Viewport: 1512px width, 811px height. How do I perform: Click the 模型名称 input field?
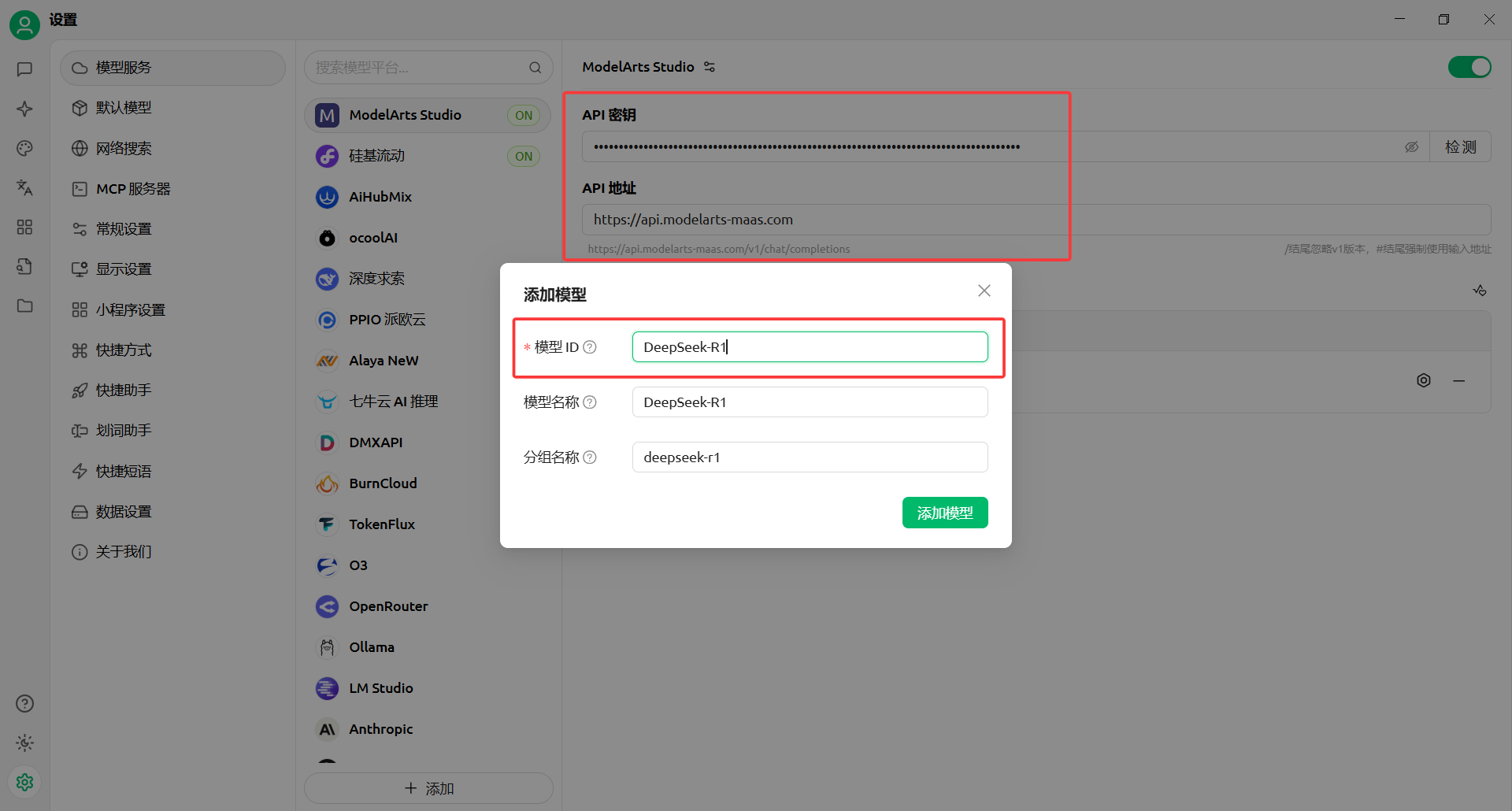810,402
